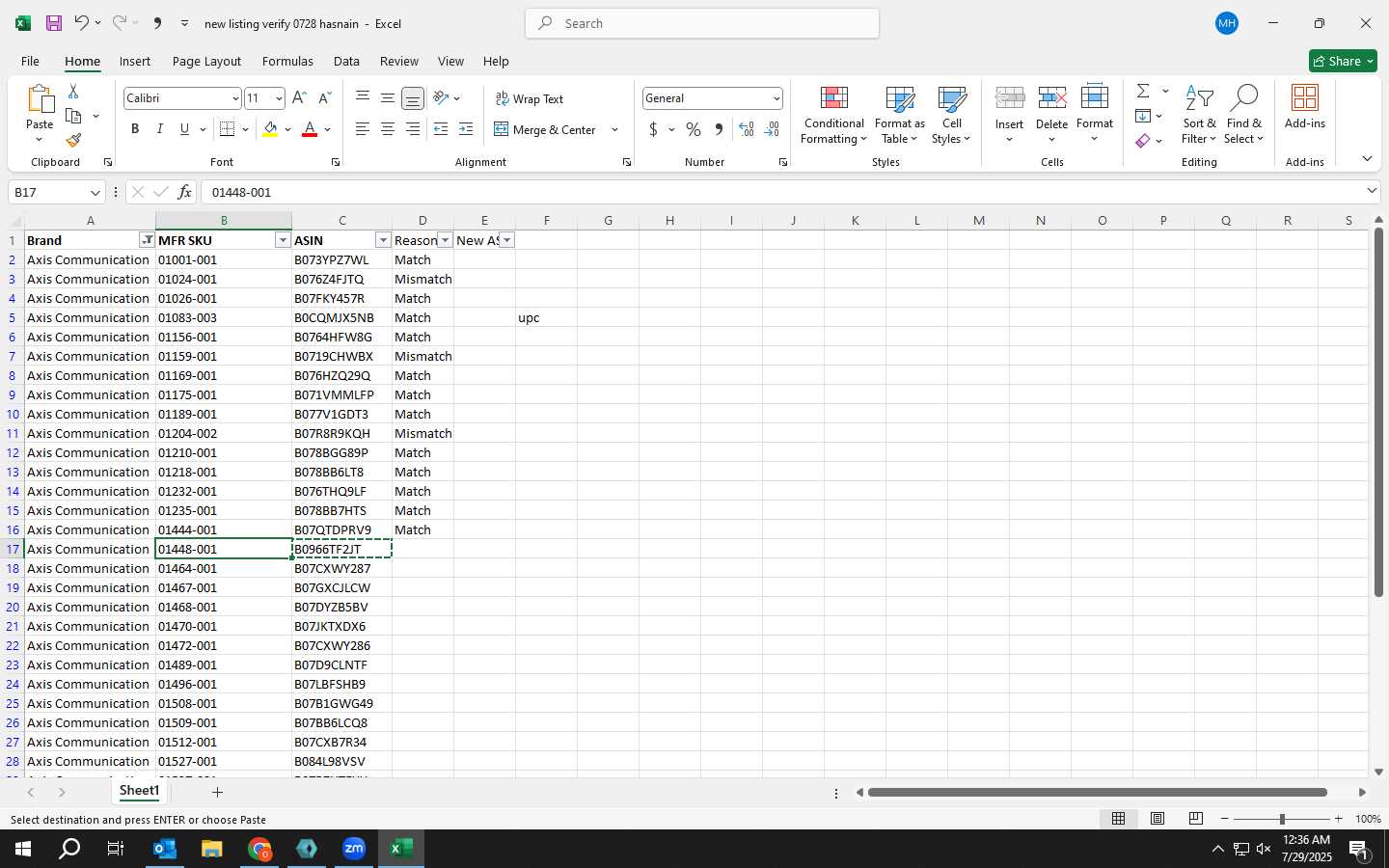Open the General number format dropdown
Image resolution: width=1389 pixels, height=868 pixels.
pos(776,98)
